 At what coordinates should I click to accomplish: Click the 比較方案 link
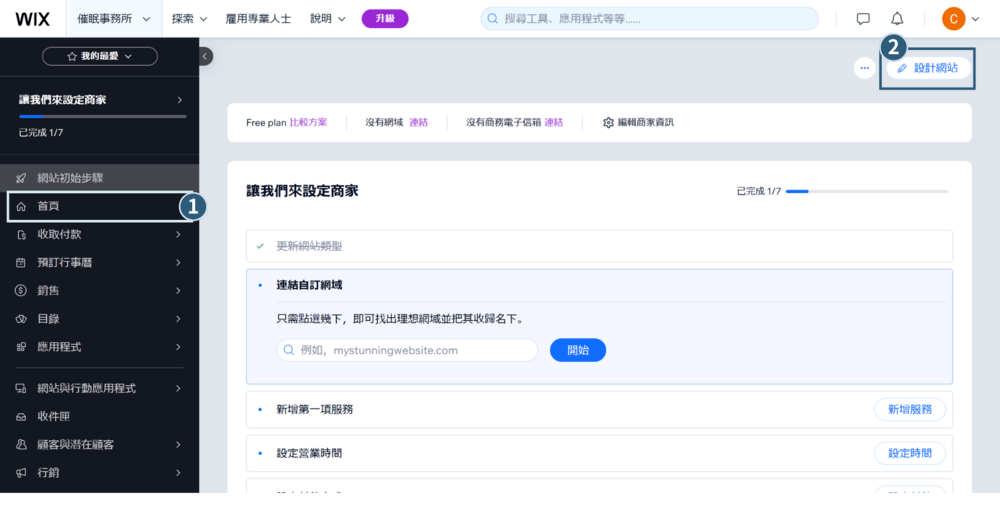tap(308, 122)
